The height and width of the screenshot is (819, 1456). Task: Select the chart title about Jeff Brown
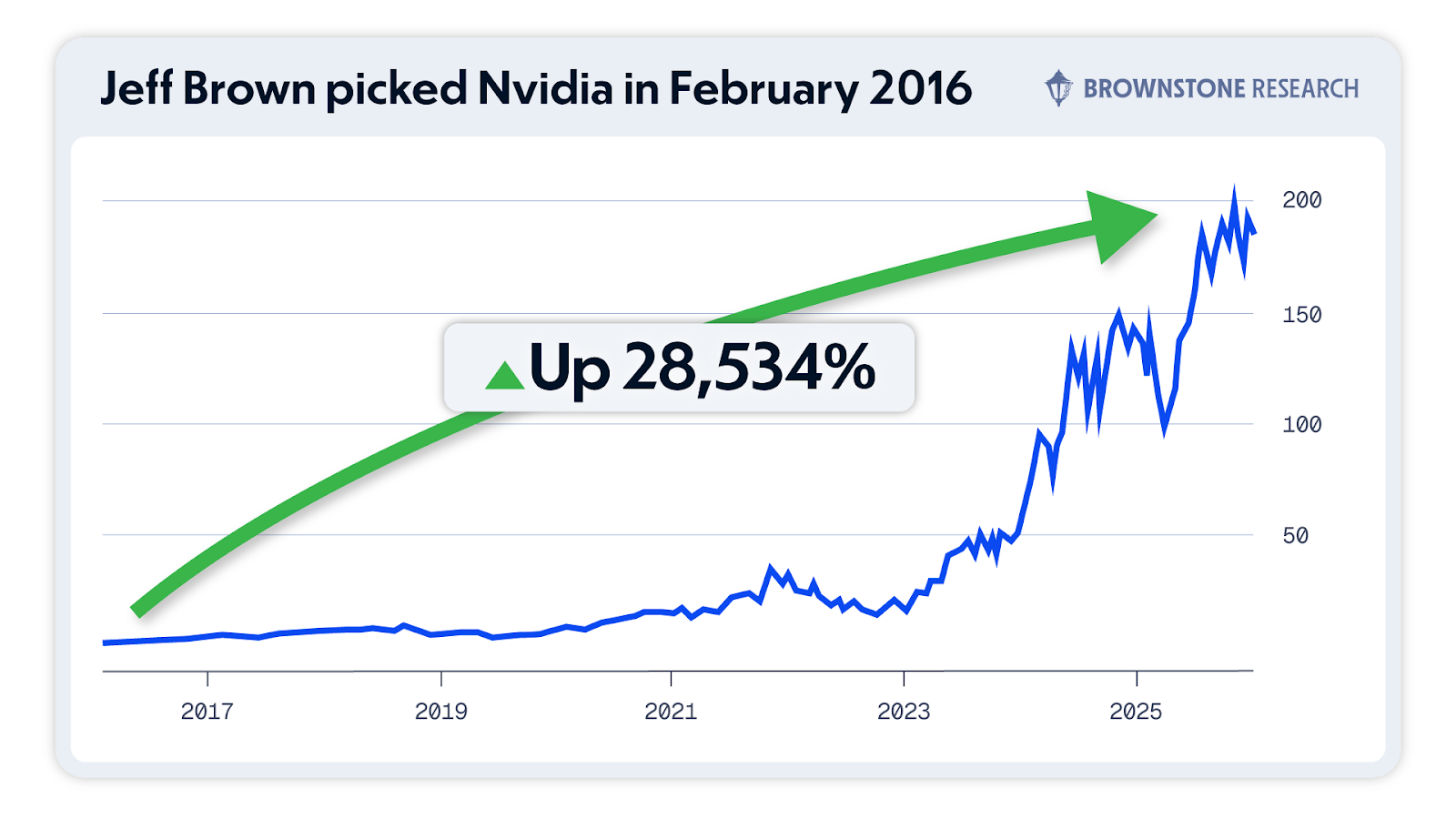click(x=535, y=89)
